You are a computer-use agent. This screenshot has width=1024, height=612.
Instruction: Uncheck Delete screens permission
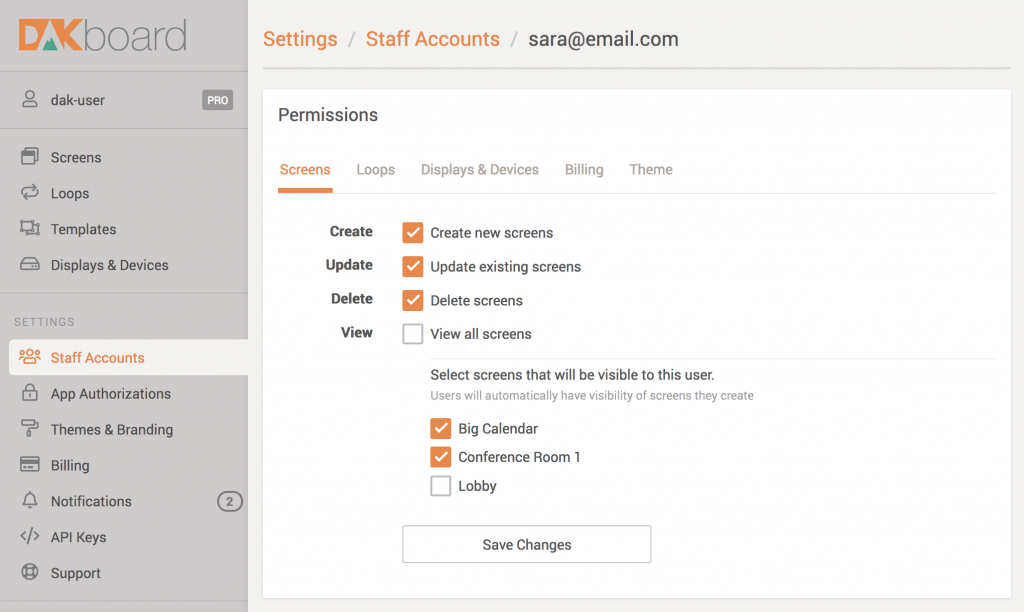pyautogui.click(x=413, y=300)
